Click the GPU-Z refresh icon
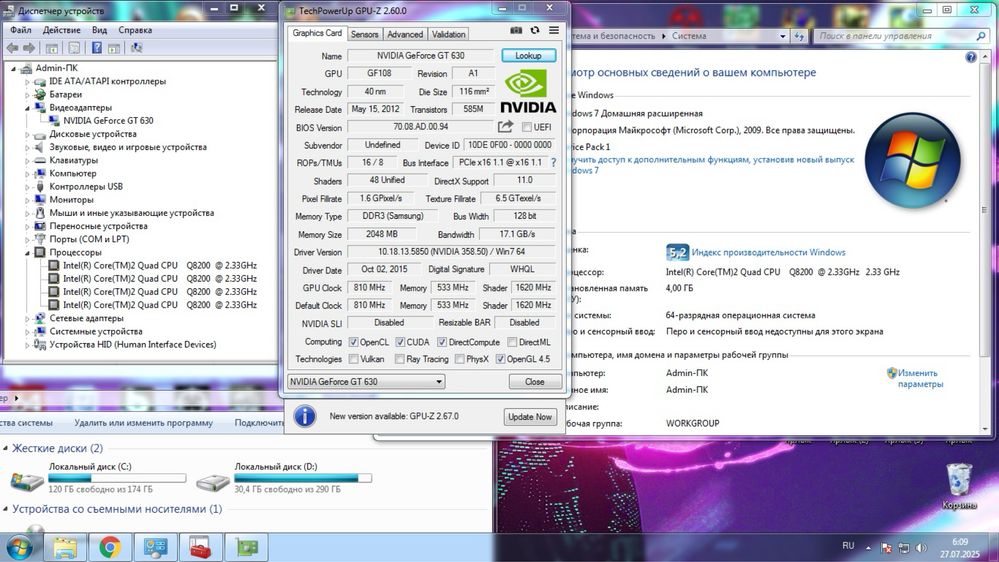 pyautogui.click(x=535, y=31)
